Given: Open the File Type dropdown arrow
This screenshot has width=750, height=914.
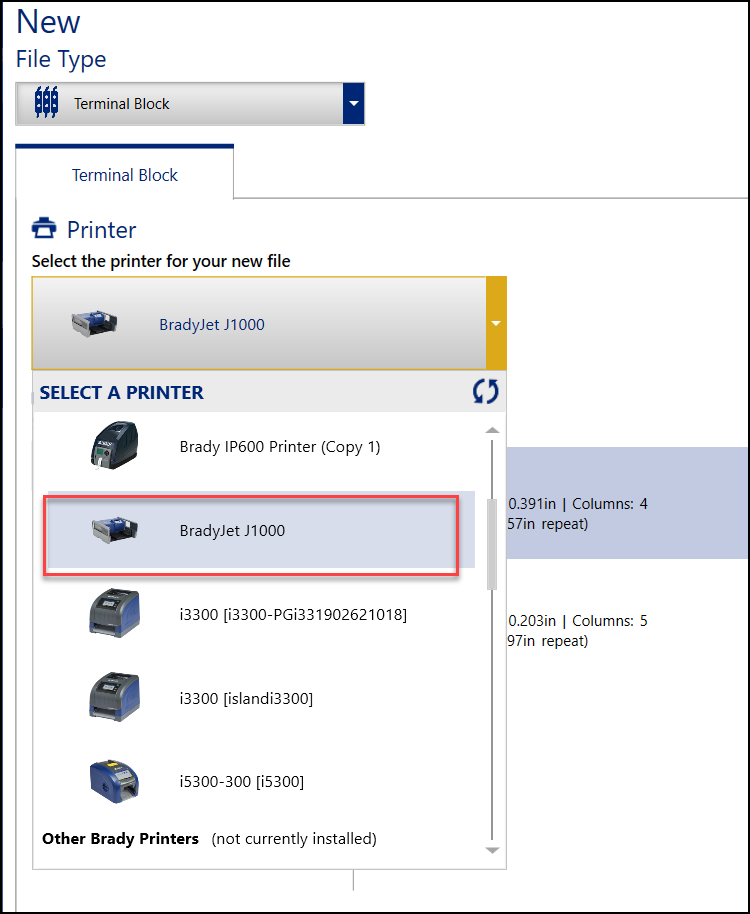Looking at the screenshot, I should (x=353, y=103).
